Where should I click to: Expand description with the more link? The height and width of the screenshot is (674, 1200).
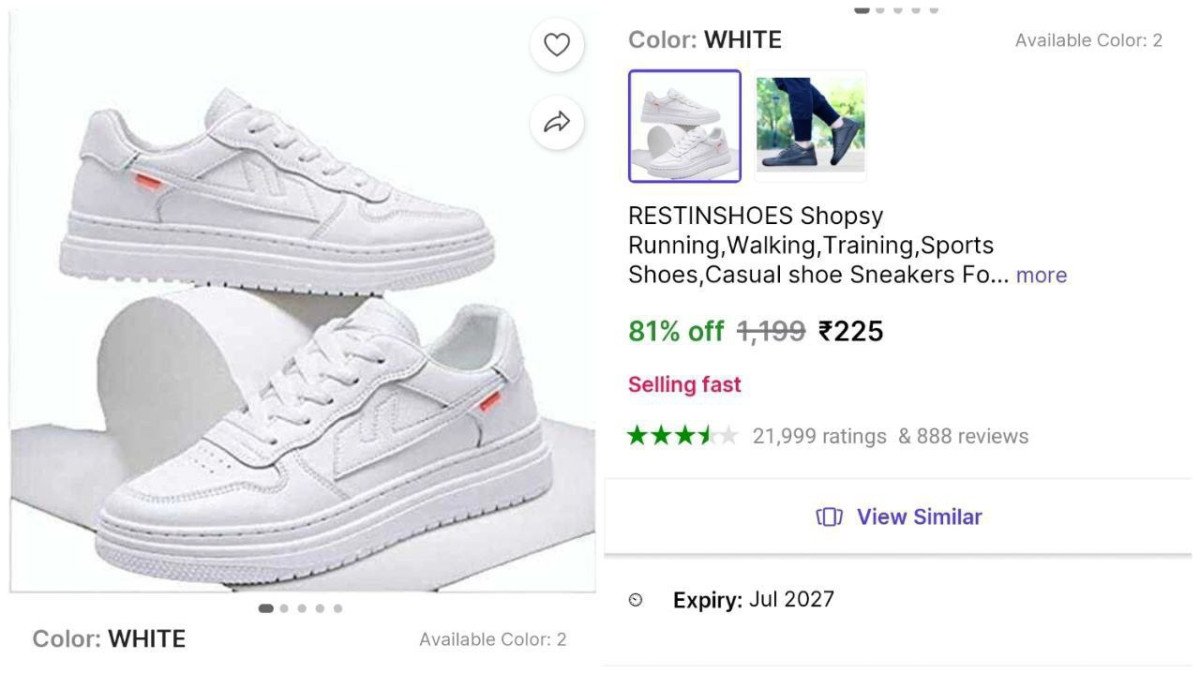[x=1041, y=275]
